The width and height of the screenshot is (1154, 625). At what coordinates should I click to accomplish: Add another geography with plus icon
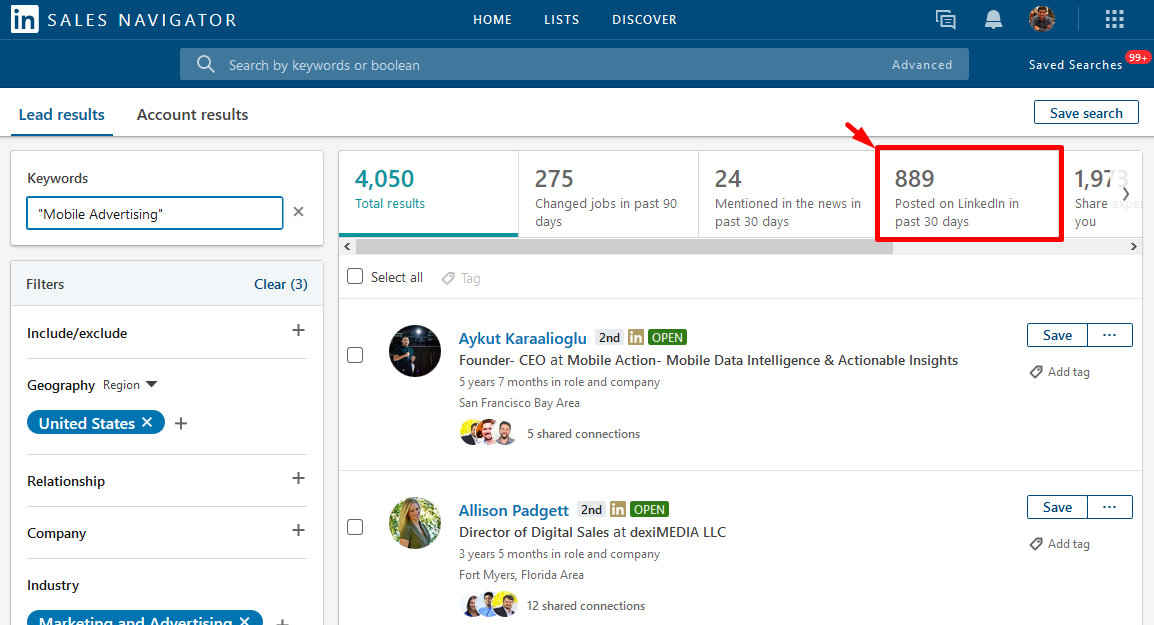click(x=181, y=423)
